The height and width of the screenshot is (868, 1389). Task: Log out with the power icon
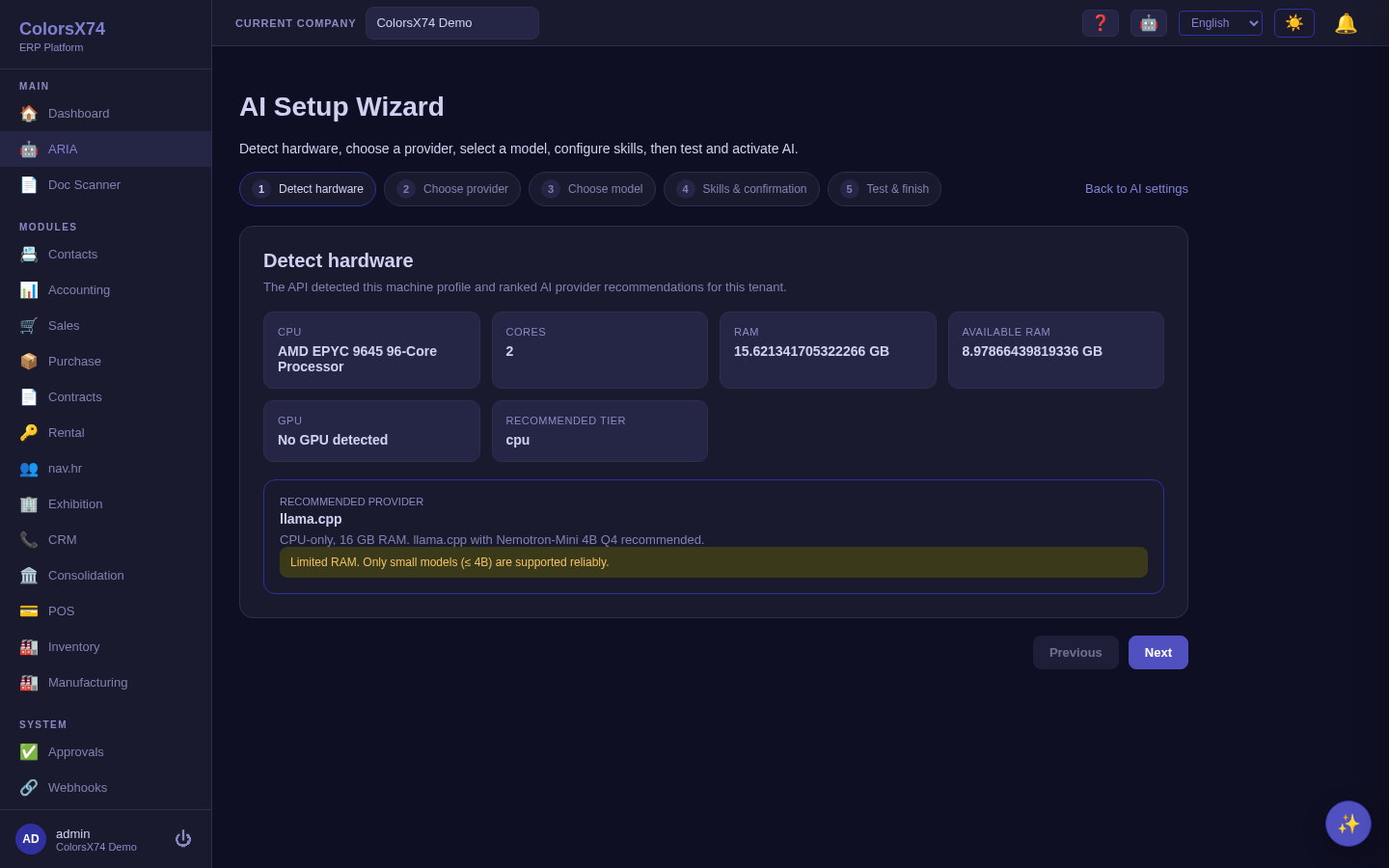click(183, 839)
